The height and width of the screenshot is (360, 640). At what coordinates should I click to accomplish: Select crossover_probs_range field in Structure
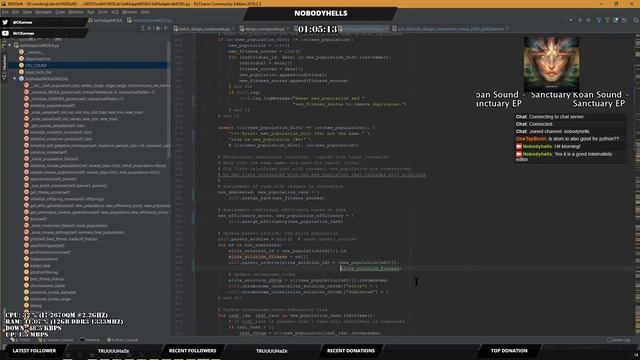coord(47,299)
